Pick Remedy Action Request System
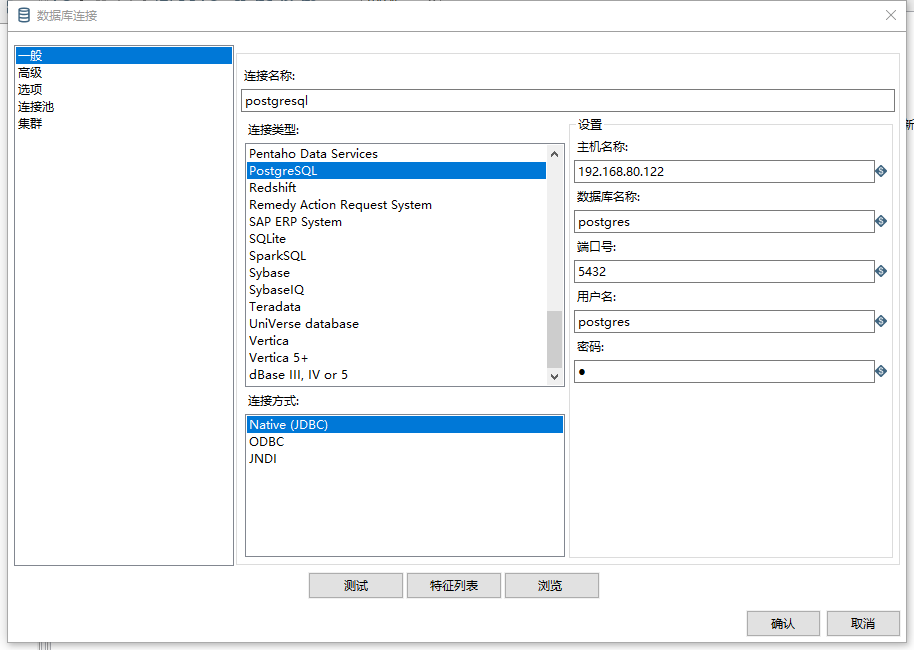 point(396,205)
